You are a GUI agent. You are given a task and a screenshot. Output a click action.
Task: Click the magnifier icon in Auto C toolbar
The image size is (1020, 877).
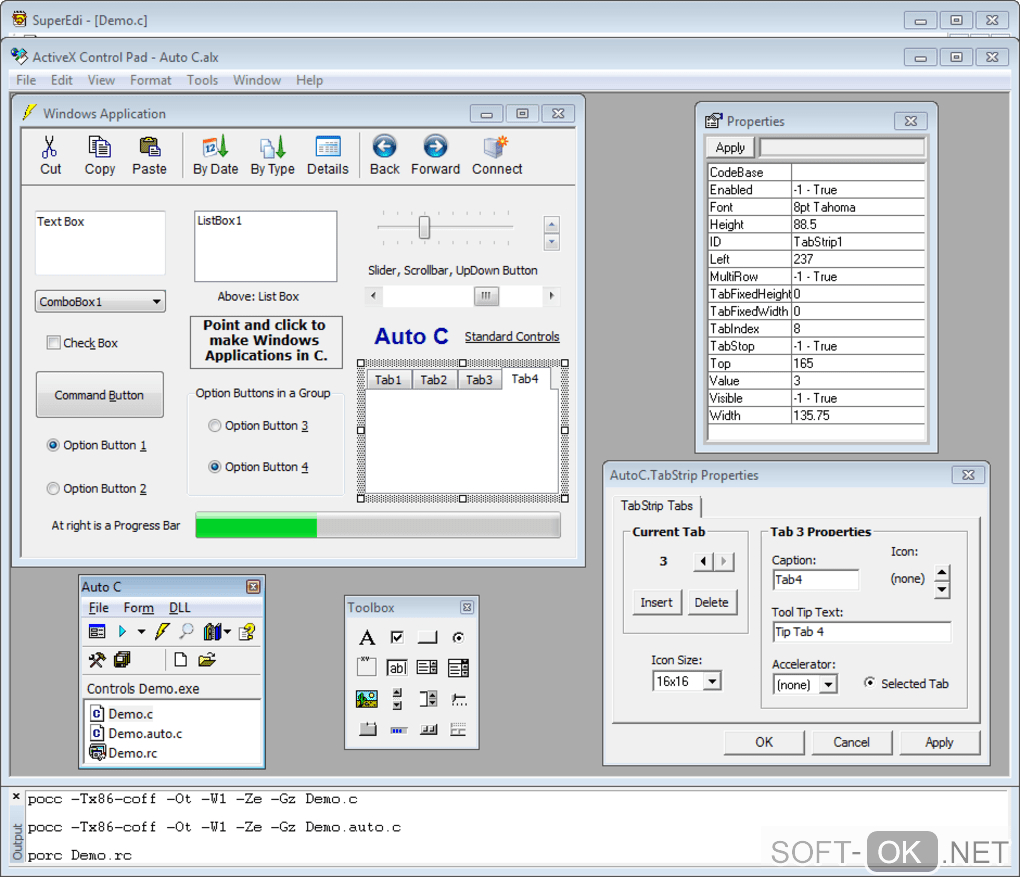click(187, 632)
